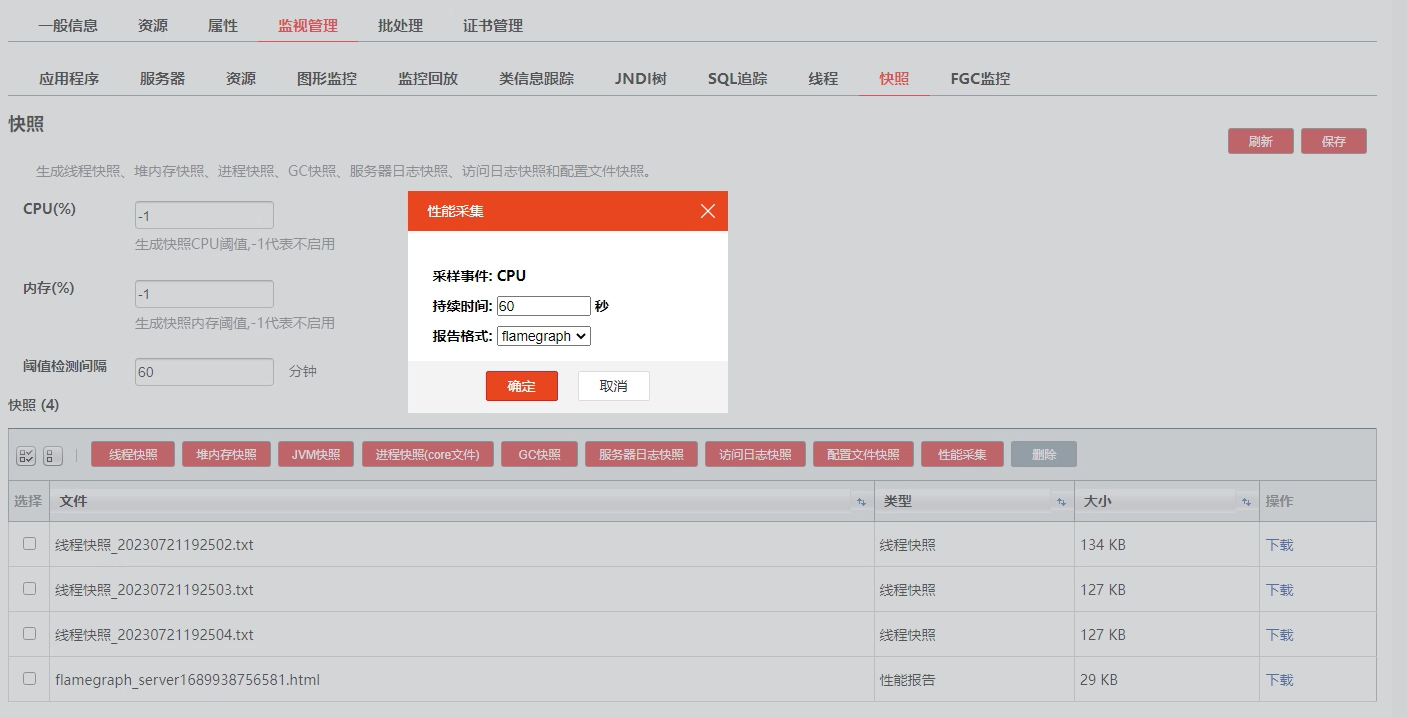Check the flamegraph_server html file row
The width and height of the screenshot is (1407, 717).
[x=29, y=679]
